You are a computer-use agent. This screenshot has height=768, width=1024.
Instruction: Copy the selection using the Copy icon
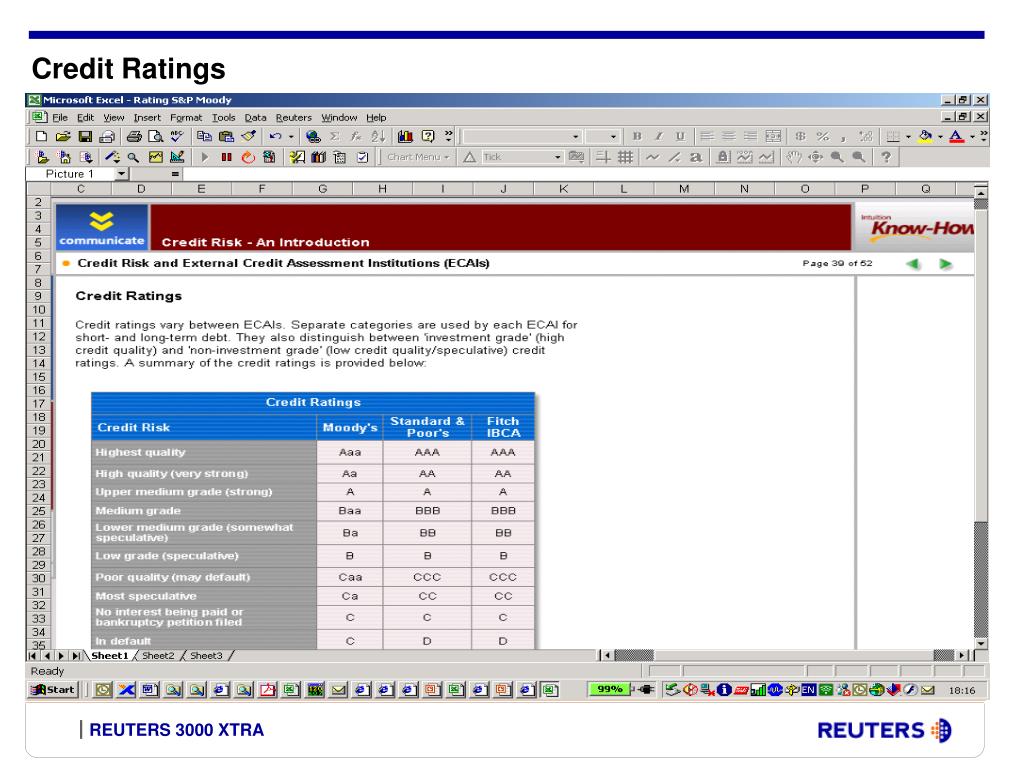[x=204, y=136]
